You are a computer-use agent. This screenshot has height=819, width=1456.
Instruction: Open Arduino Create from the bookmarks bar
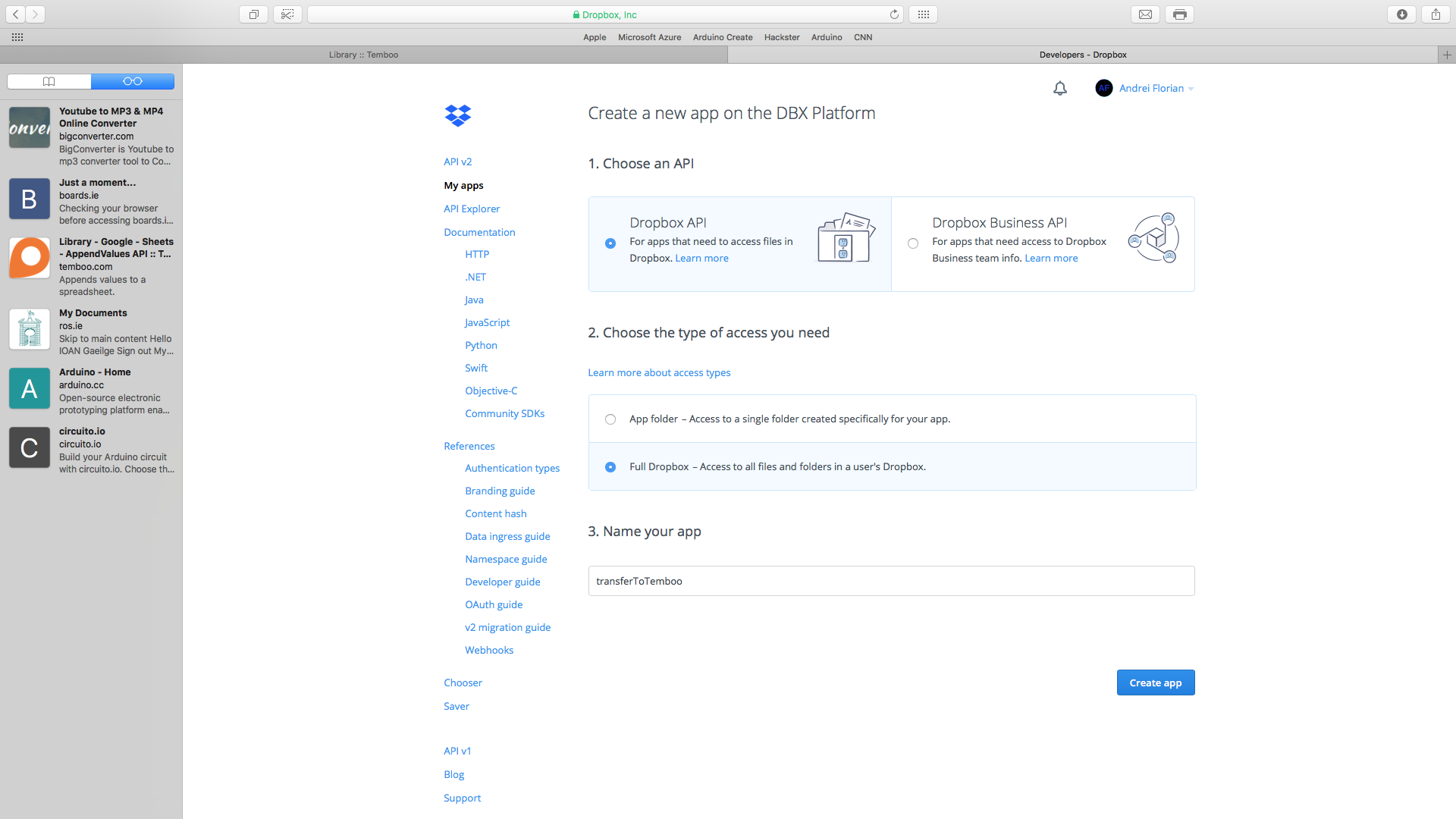(x=722, y=37)
